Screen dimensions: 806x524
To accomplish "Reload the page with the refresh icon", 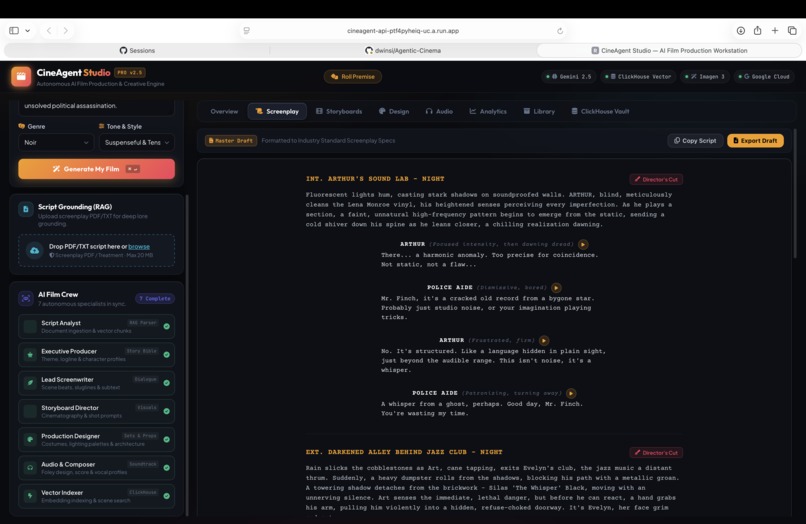I will click(560, 31).
